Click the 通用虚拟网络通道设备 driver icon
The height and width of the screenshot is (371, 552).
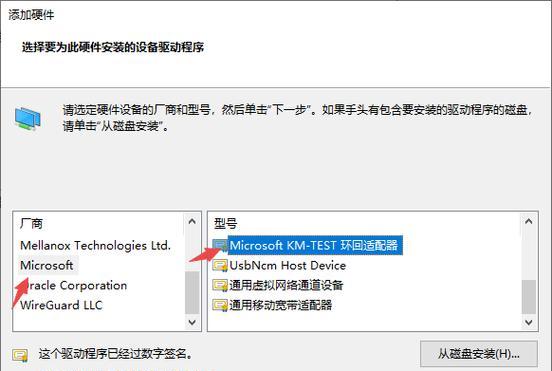coord(220,285)
